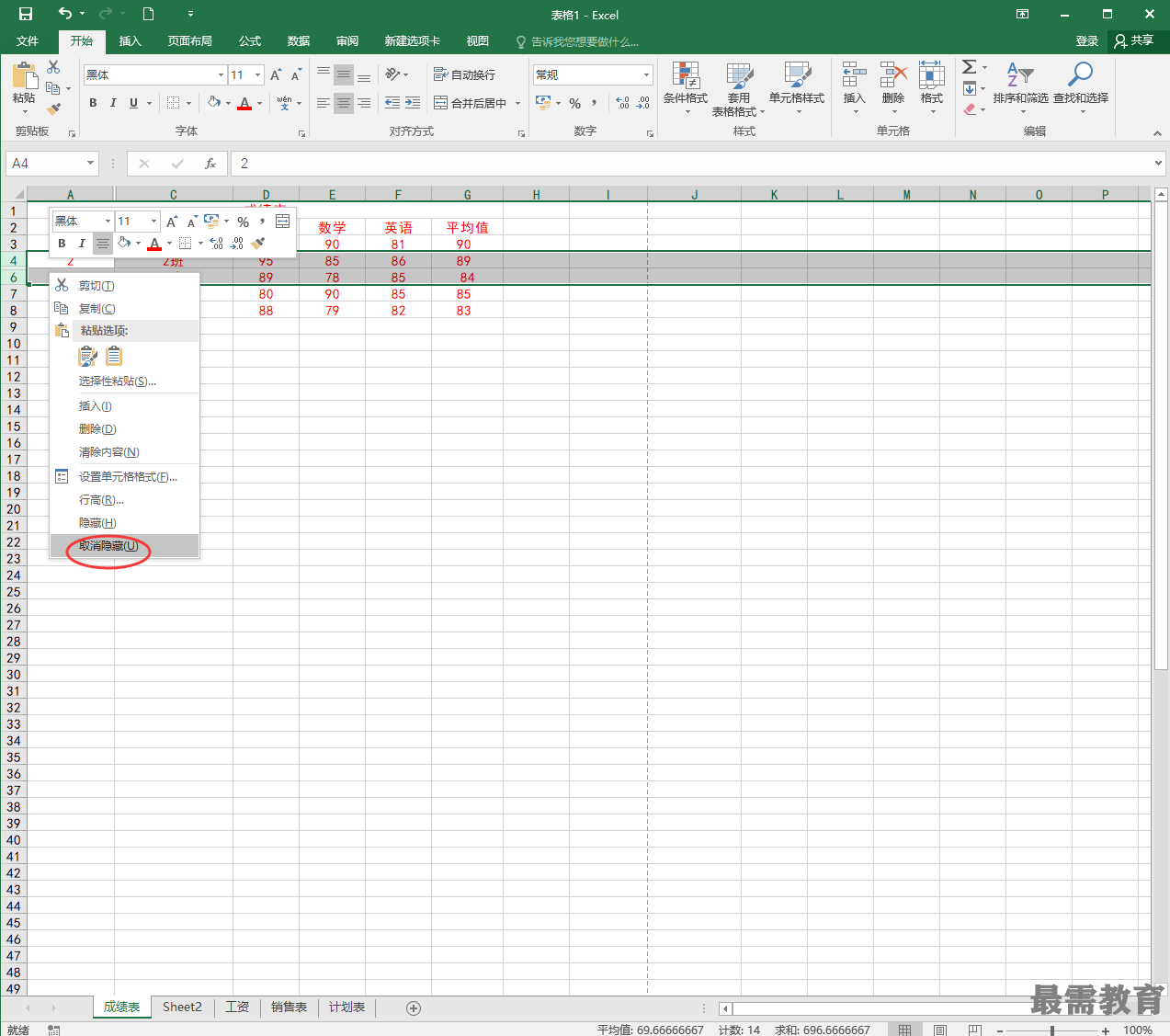Choose 设置单元格格式(F)... from context menu
The height and width of the screenshot is (1036, 1170).
click(x=124, y=477)
